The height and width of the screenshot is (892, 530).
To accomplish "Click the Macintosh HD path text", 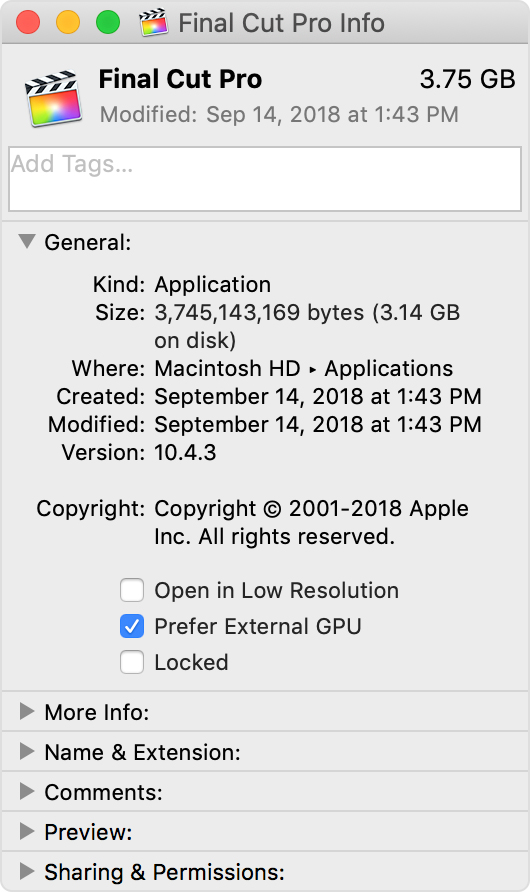I will (227, 368).
